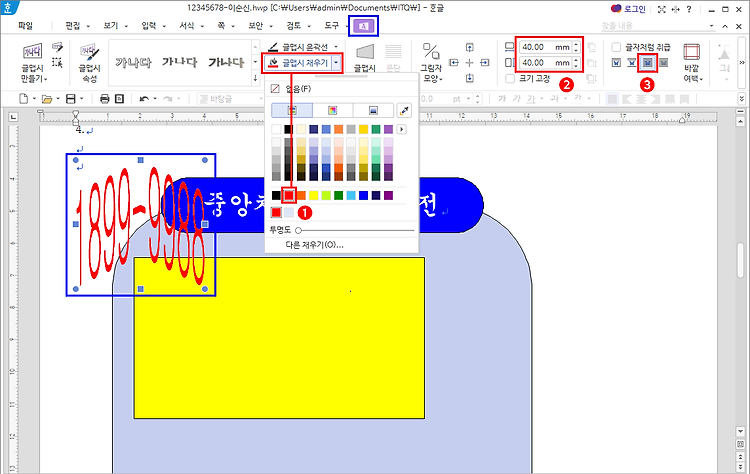Expand the save dropdown arrow
The height and width of the screenshot is (474, 750).
coord(81,99)
